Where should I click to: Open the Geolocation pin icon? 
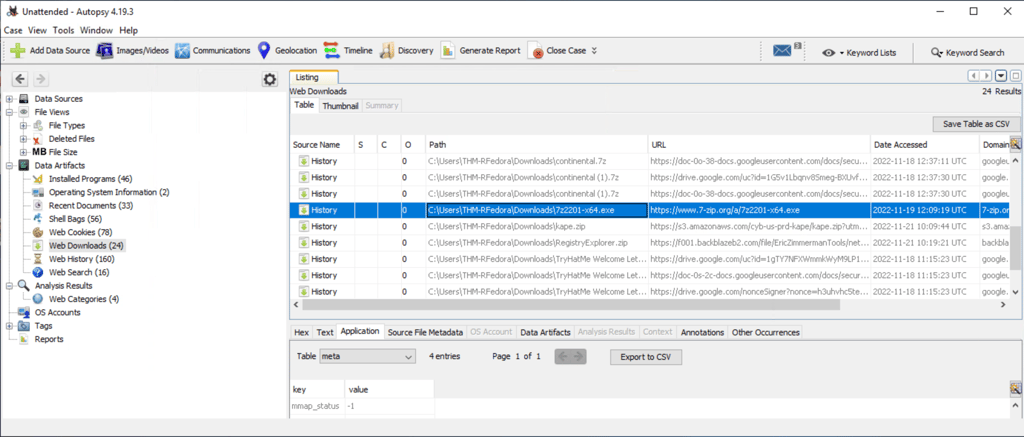pyautogui.click(x=264, y=50)
